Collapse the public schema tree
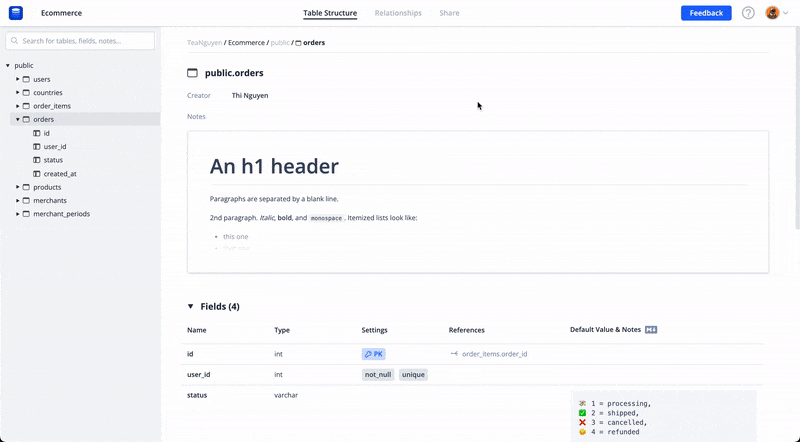The image size is (800, 442). pyautogui.click(x=8, y=65)
